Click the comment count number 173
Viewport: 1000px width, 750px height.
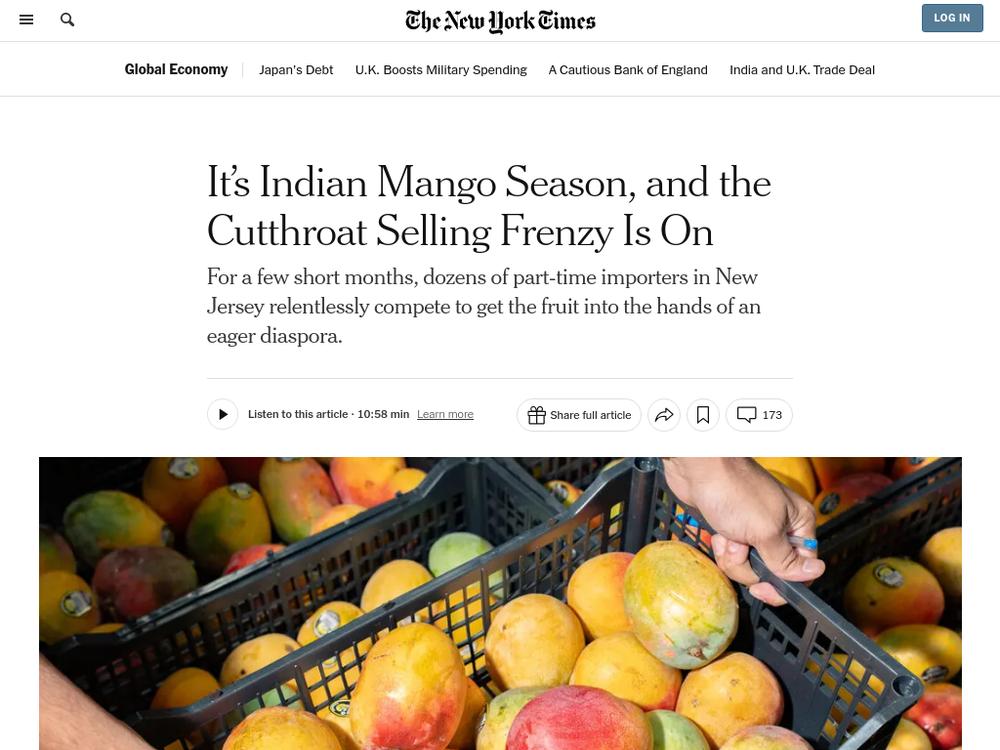click(772, 415)
